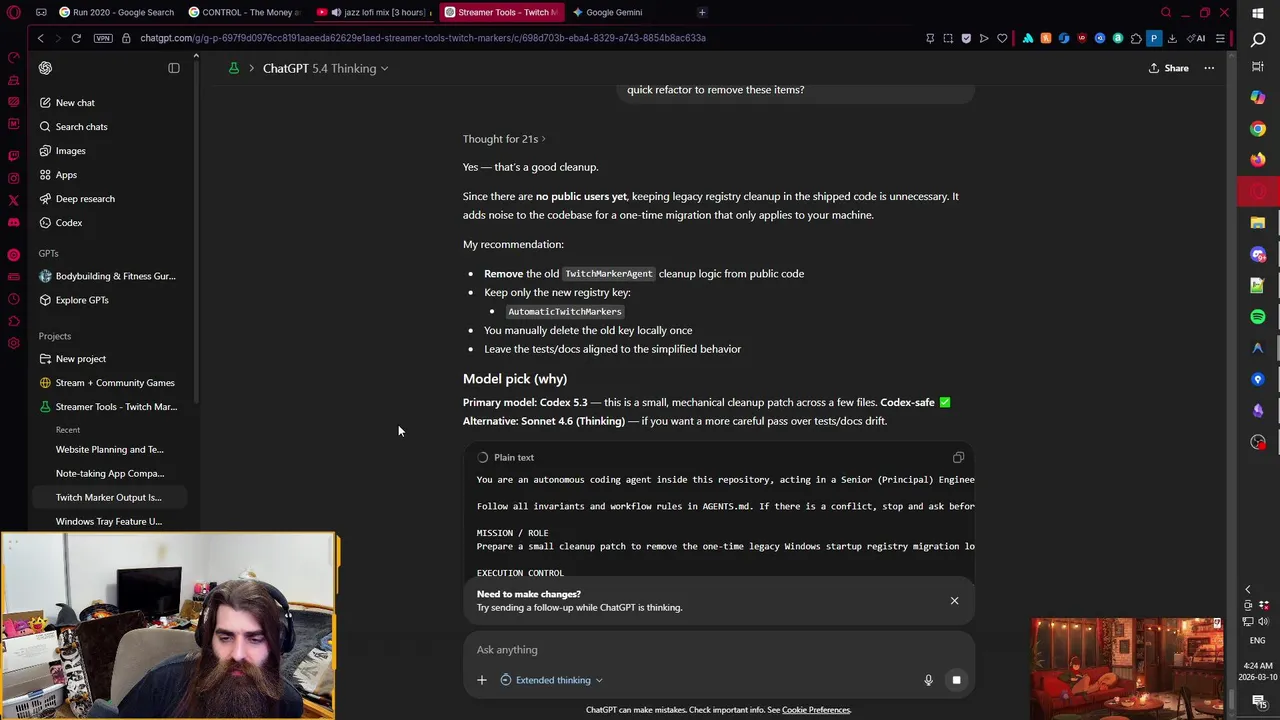This screenshot has width=1280, height=720.
Task: Open Windows Tray Feature chat
Action: (110, 521)
